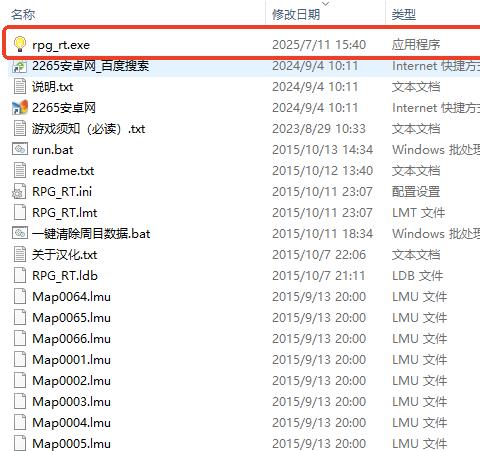The width and height of the screenshot is (480, 451).
Task: Click the 2265安卓网_百度搜索 shortcut icon
Action: click(x=20, y=66)
